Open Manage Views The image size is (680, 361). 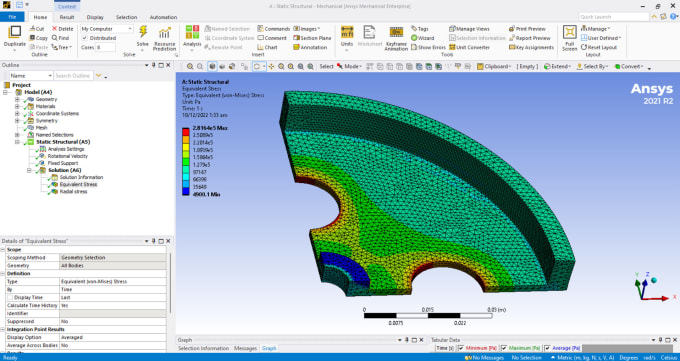pos(469,29)
